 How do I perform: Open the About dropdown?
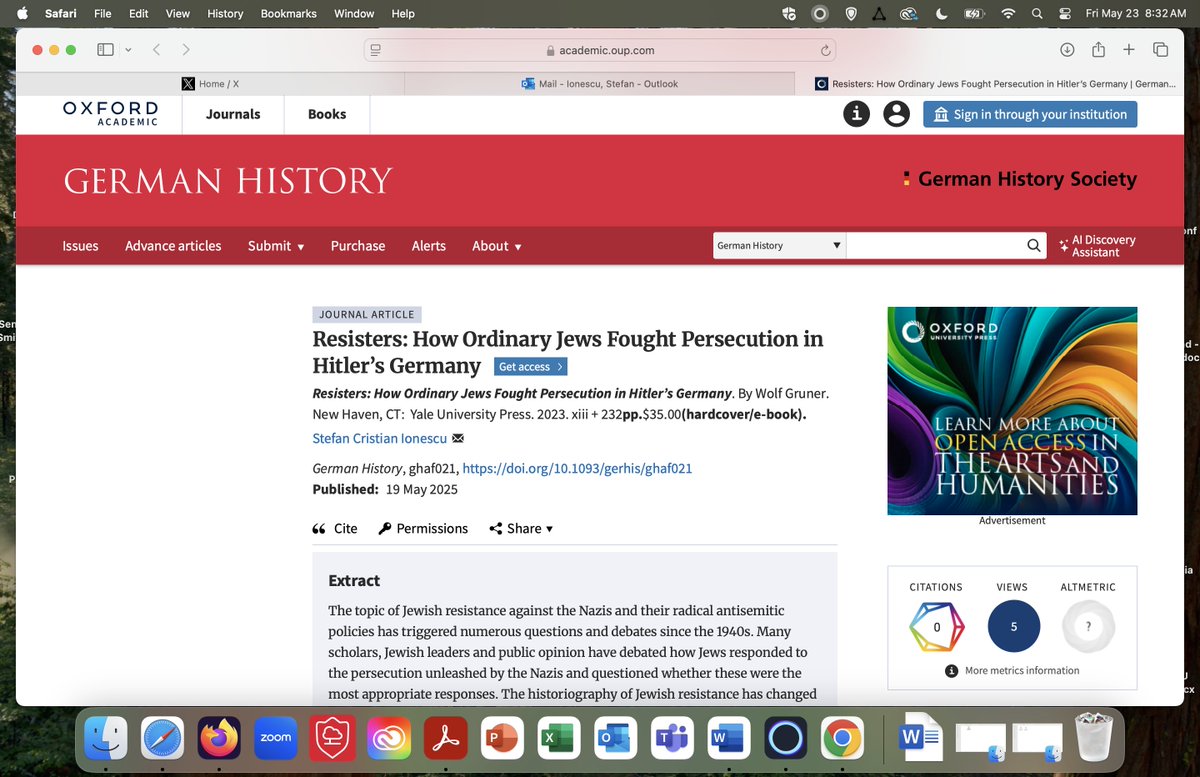[x=496, y=245]
